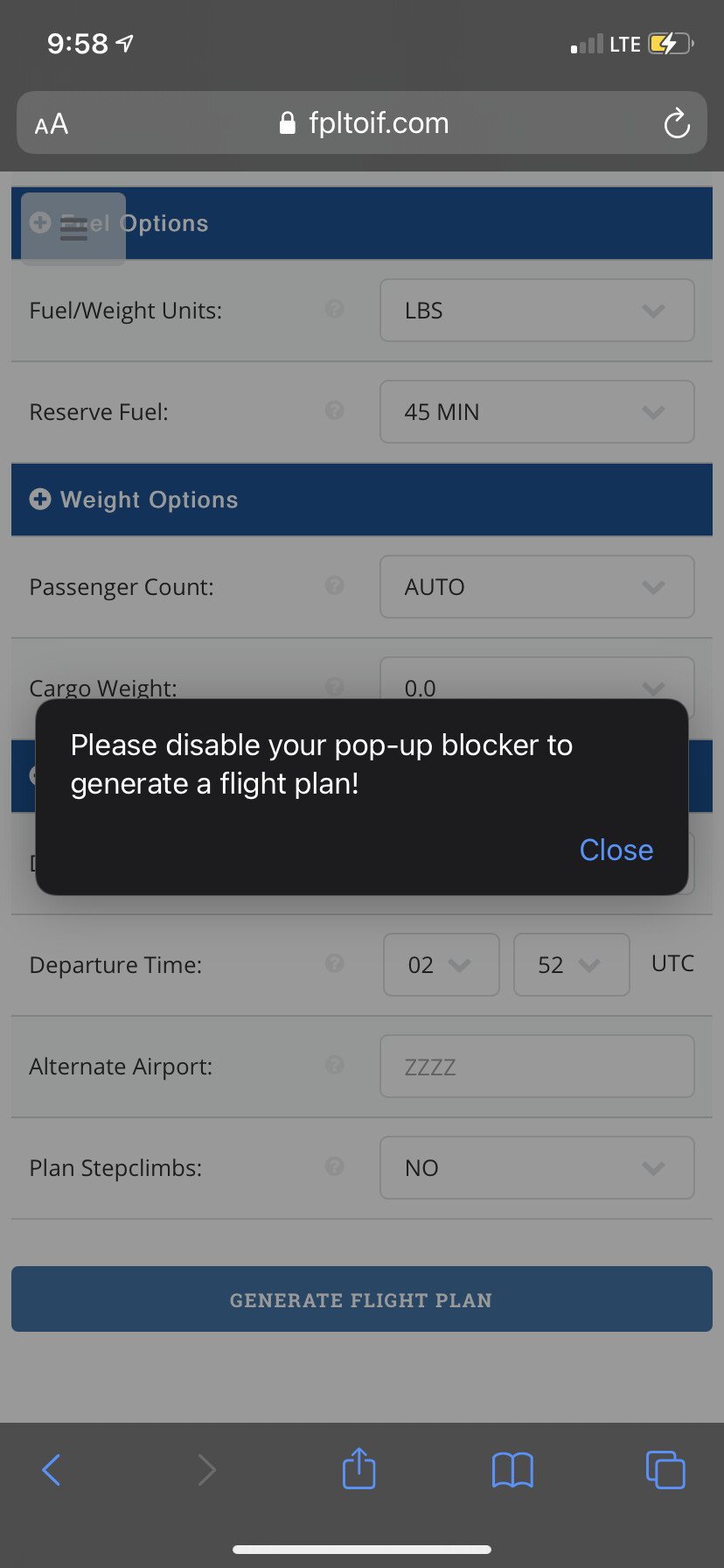Open the Plan Stepclimbs NO dropdown
The image size is (724, 1568).
click(537, 1168)
